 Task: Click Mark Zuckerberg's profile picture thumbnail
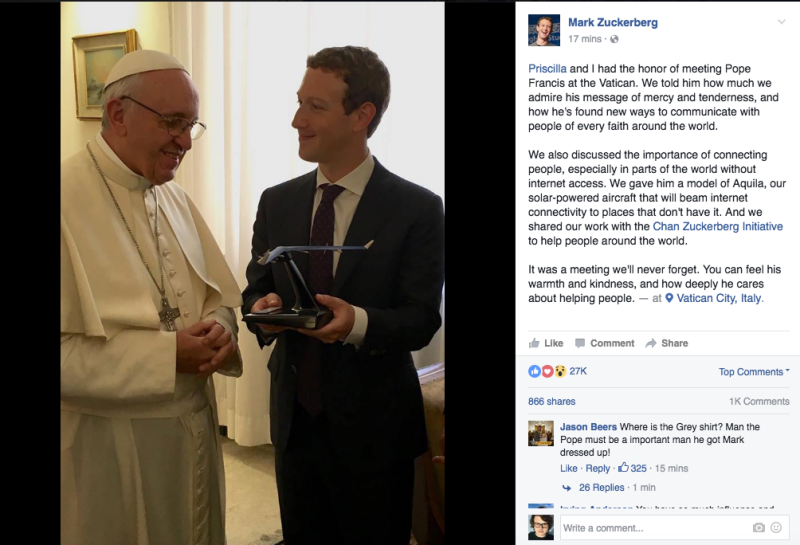544,30
